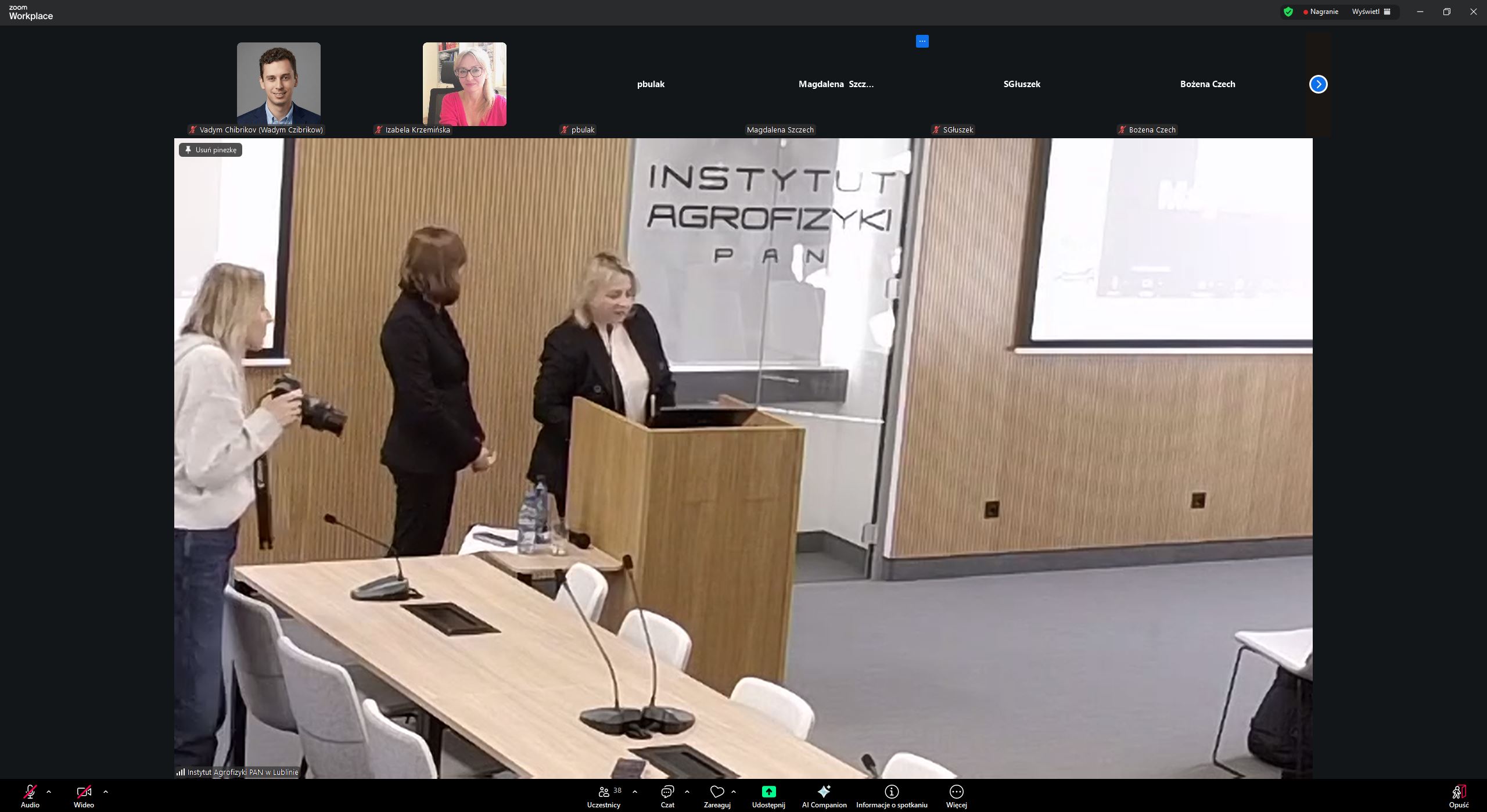1487x812 pixels.
Task: Select Izabela Krzemińska's video thumbnail
Action: point(464,84)
